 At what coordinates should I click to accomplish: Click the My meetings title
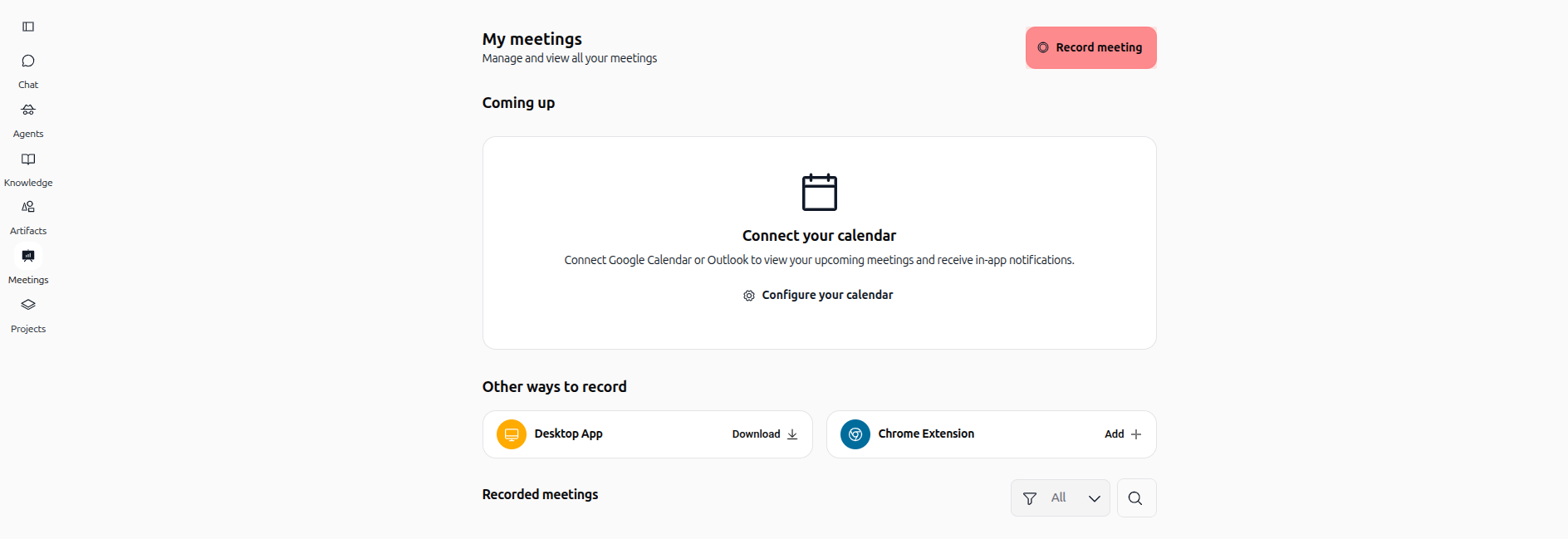(532, 39)
